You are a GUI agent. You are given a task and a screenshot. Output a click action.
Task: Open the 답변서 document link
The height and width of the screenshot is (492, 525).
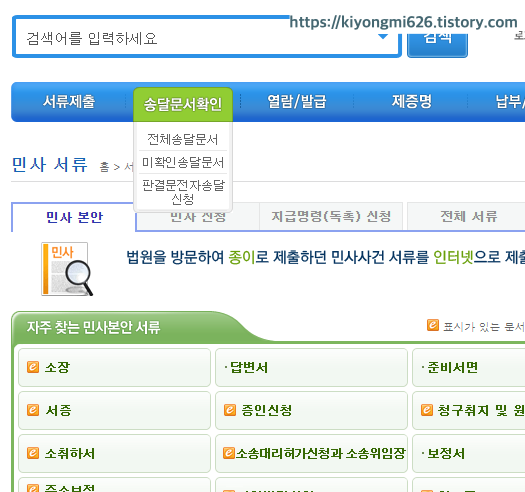tap(249, 367)
